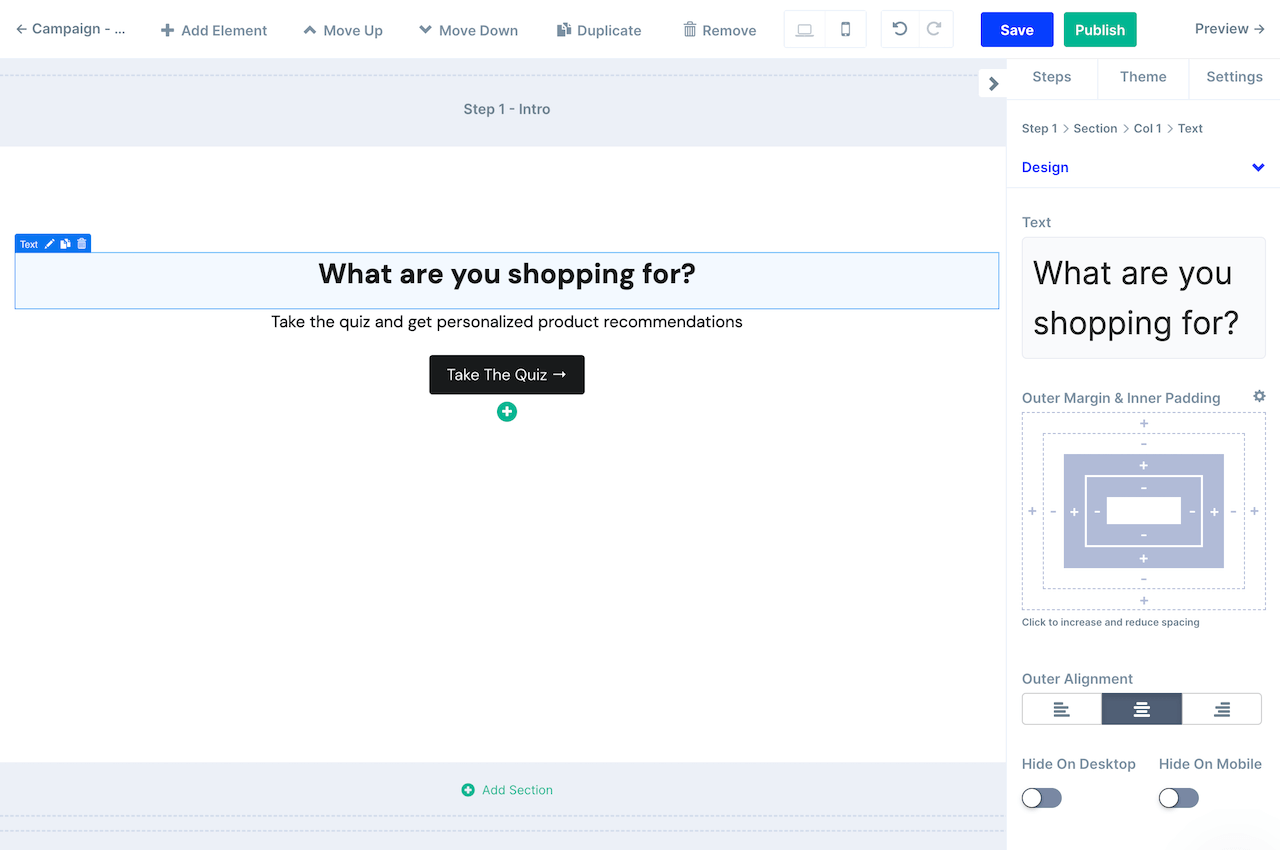Set outer alignment to right

point(1222,709)
